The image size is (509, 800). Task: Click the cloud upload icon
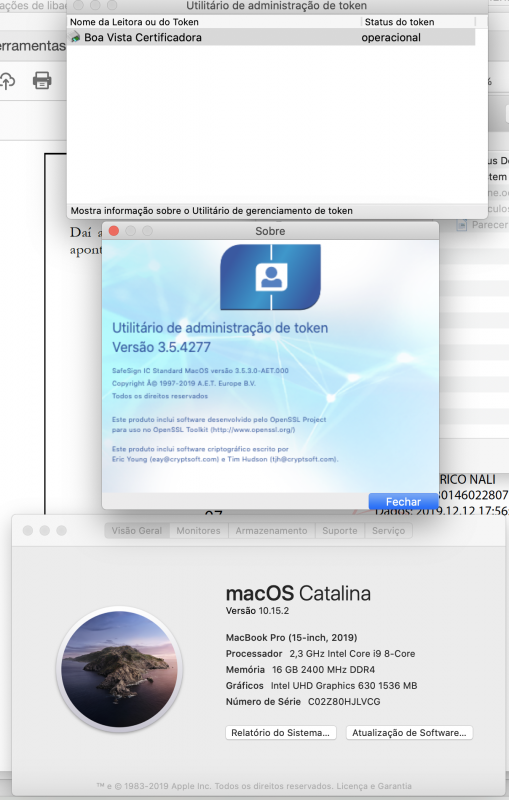[x=7, y=81]
